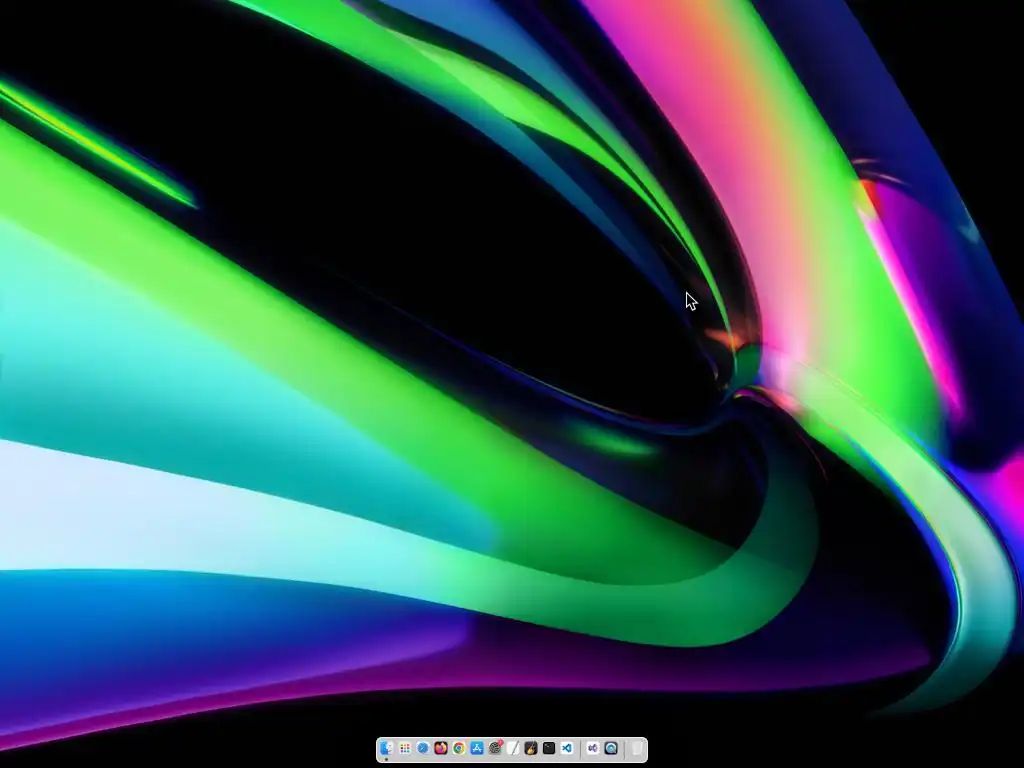Open System Preferences with notification badge

496,748
